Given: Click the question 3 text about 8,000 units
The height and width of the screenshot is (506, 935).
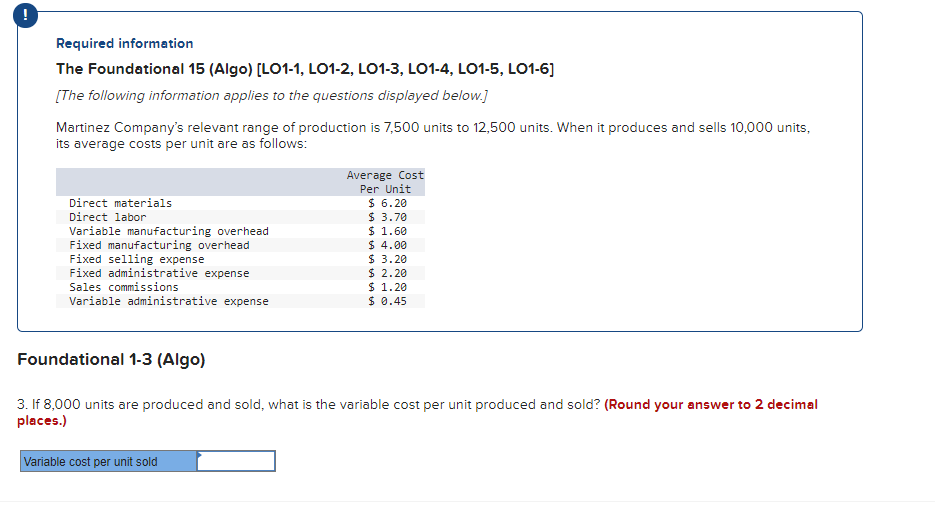Looking at the screenshot, I should pyautogui.click(x=308, y=405).
